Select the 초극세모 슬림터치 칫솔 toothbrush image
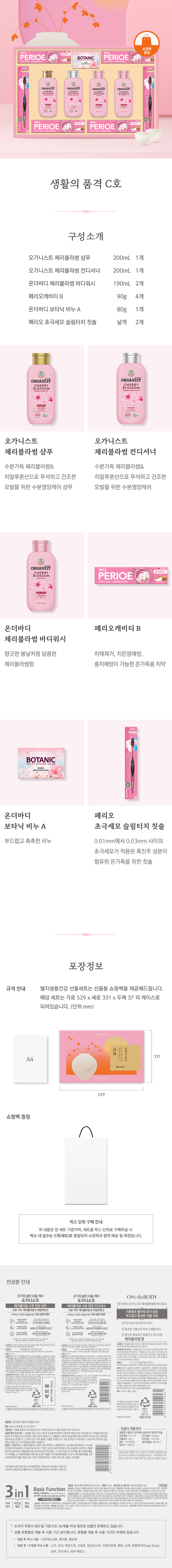The image size is (172, 1568). (130, 763)
